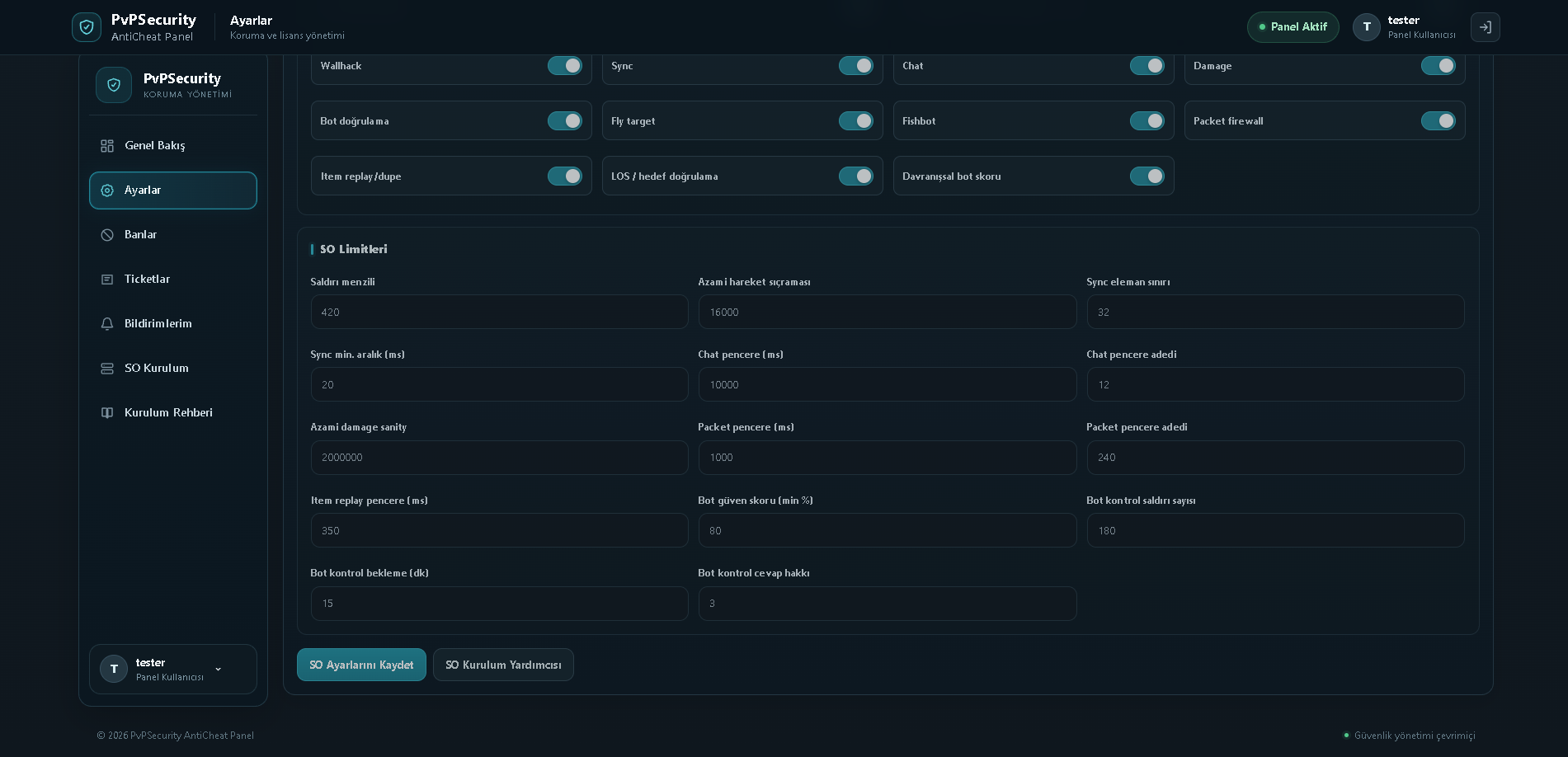The height and width of the screenshot is (757, 1568).
Task: Open SO Kurulum Yardımcısı
Action: click(x=503, y=665)
